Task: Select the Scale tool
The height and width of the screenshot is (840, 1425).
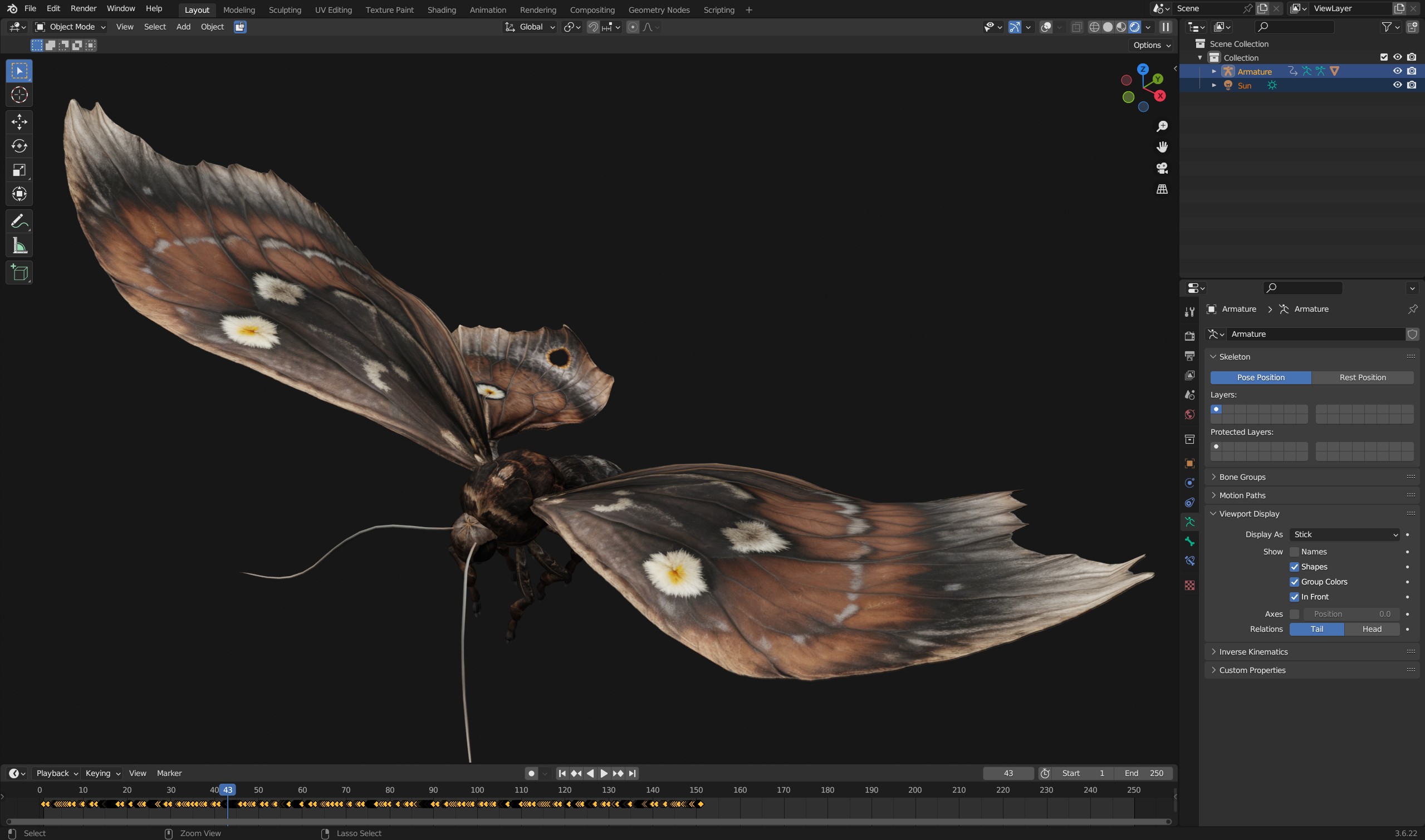Action: tap(19, 170)
